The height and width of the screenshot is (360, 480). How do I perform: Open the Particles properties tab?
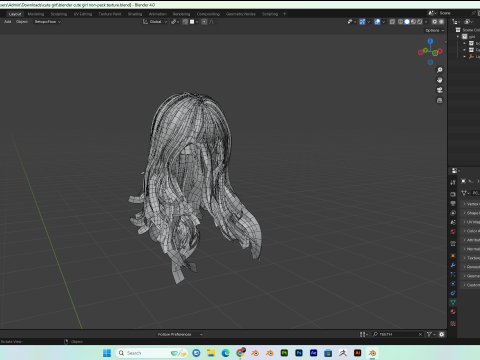click(453, 274)
